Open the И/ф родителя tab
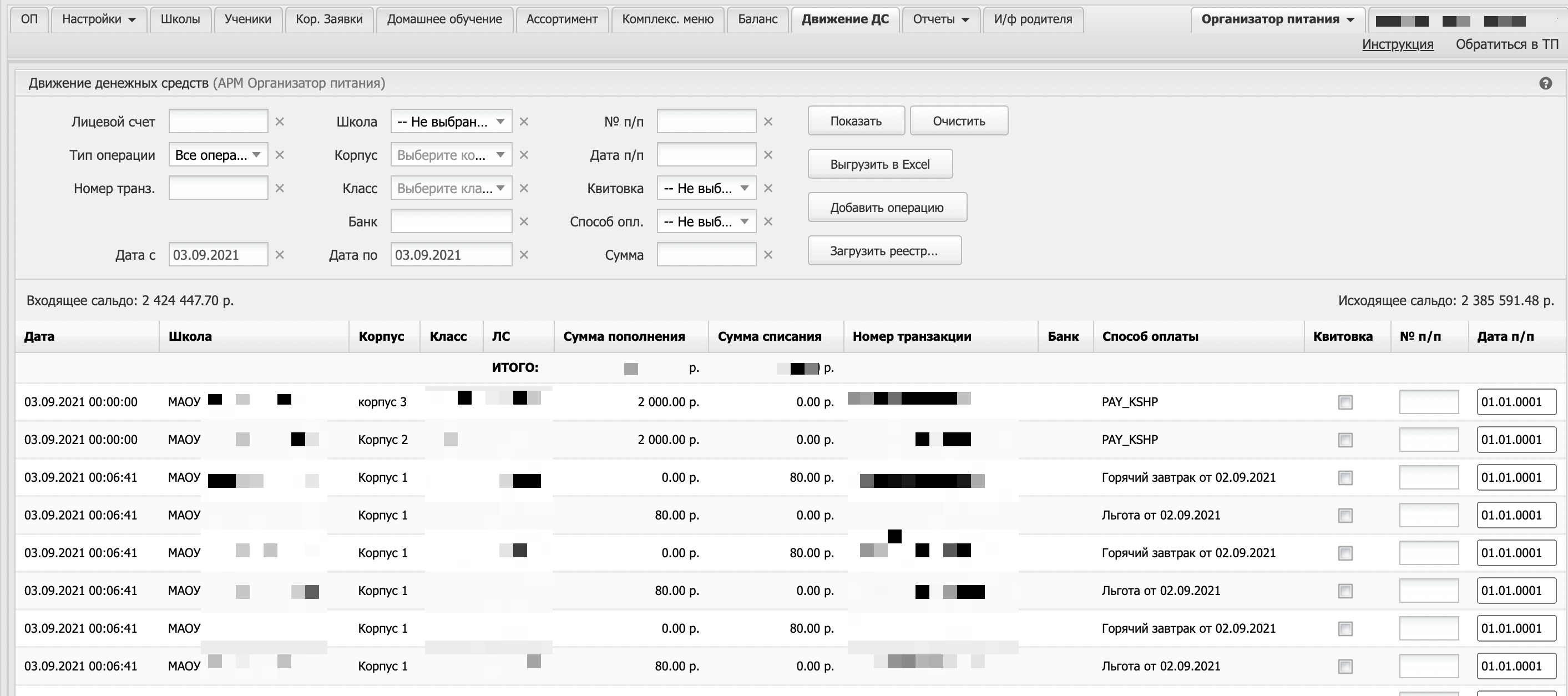This screenshot has width=1568, height=696. 1033,19
